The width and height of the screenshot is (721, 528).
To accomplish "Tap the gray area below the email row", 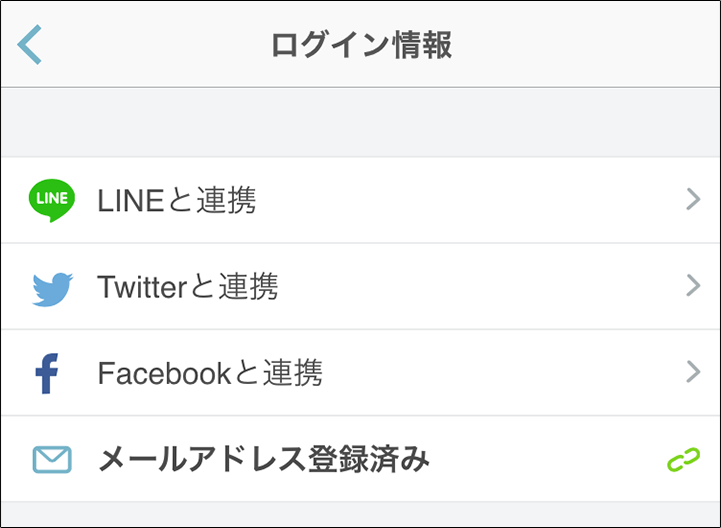I will coord(360,515).
